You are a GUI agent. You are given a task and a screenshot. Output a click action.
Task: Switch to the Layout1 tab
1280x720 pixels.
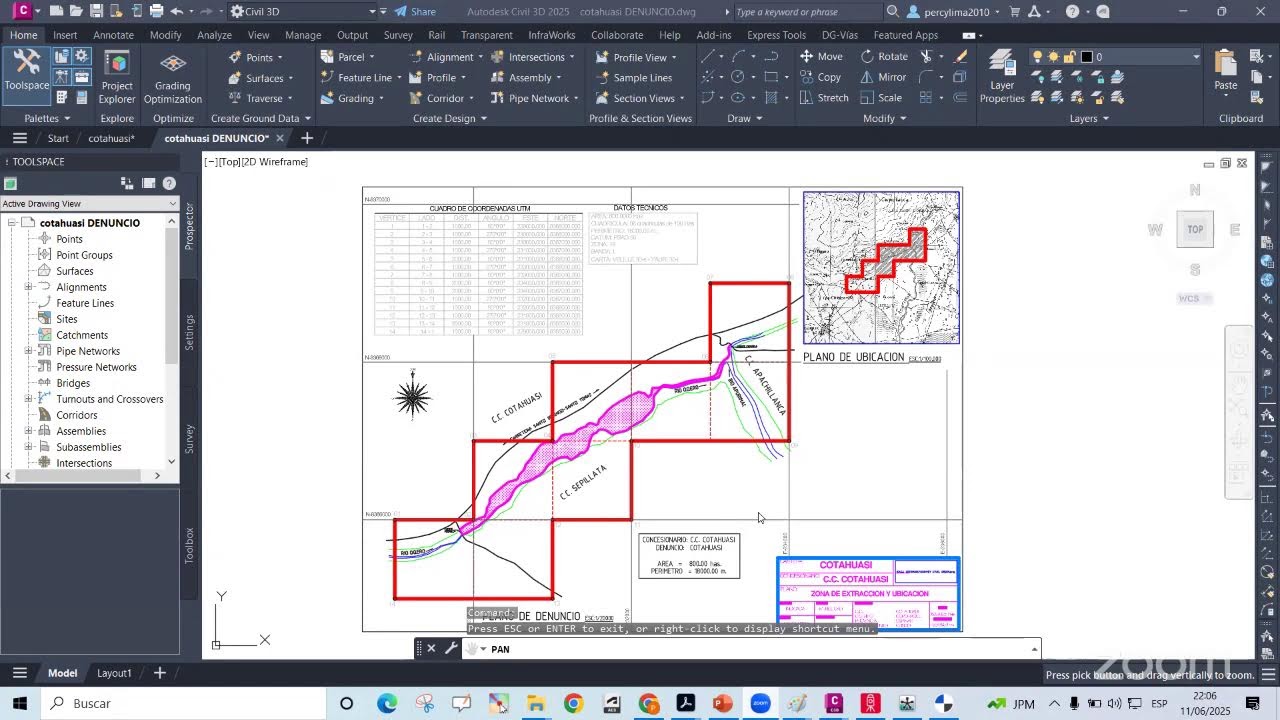[x=114, y=673]
